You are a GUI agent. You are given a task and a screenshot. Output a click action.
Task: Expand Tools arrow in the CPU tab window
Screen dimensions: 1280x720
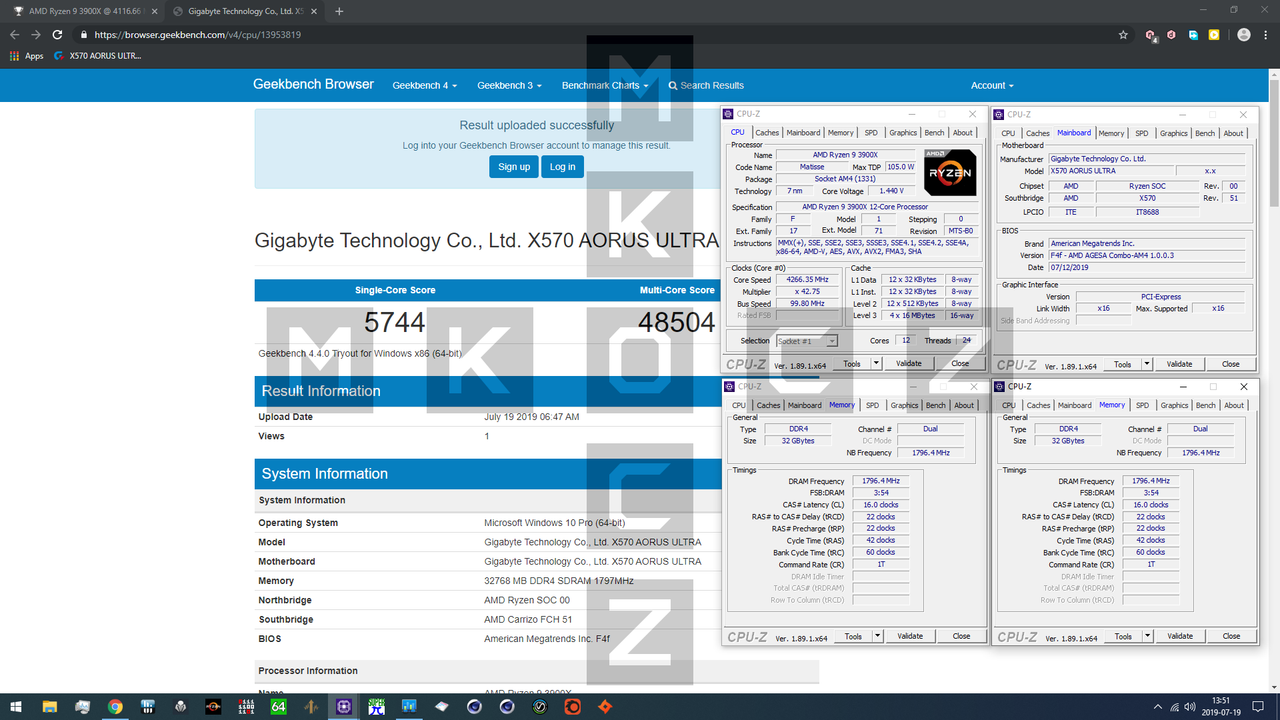(x=877, y=364)
